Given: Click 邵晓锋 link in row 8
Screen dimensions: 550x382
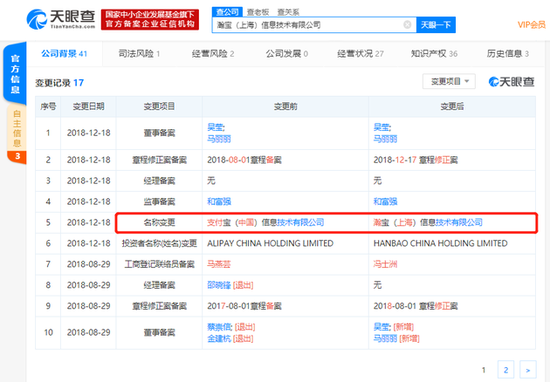Looking at the screenshot, I should 219,285.
